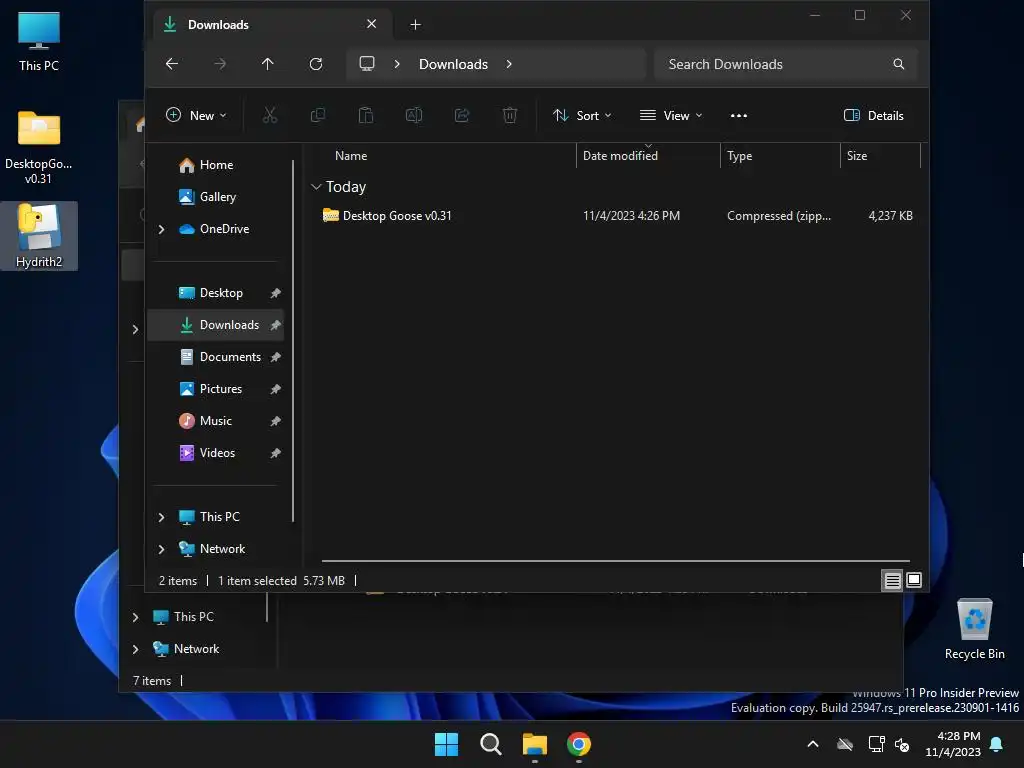Screen dimensions: 1024x768
Task: Select the DesktopGoose v0.31 desktop folder
Action: pos(39,147)
